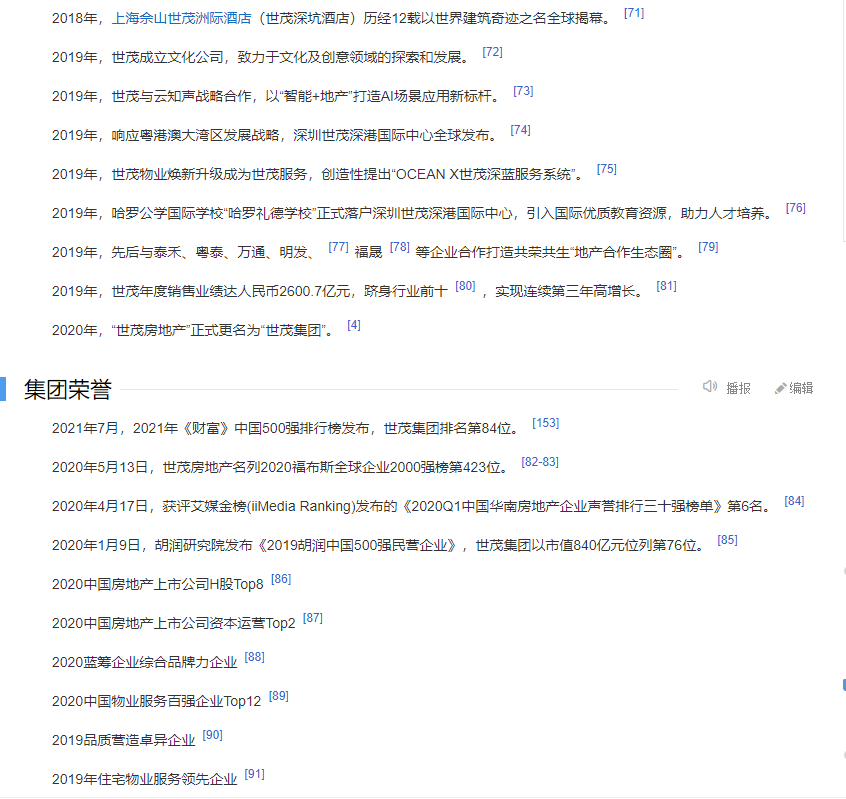Open citation [79]

[708, 247]
